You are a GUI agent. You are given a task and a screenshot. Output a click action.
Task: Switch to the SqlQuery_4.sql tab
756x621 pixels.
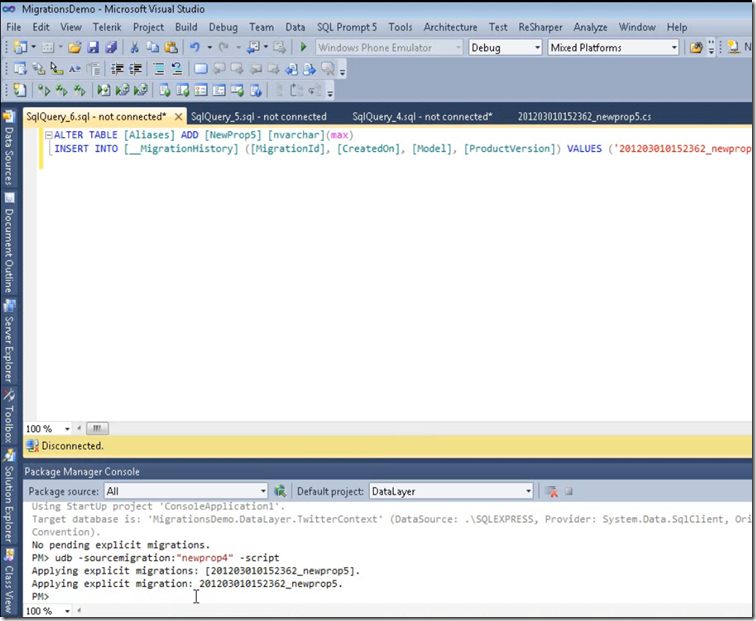pos(422,117)
